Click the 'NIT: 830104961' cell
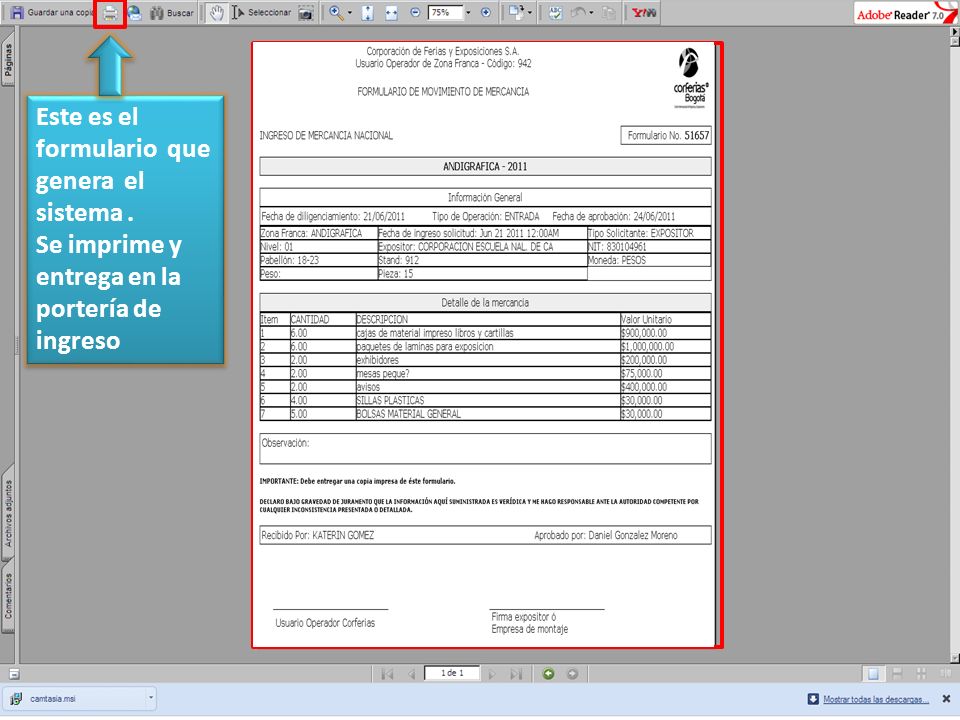The image size is (960, 720). click(648, 247)
